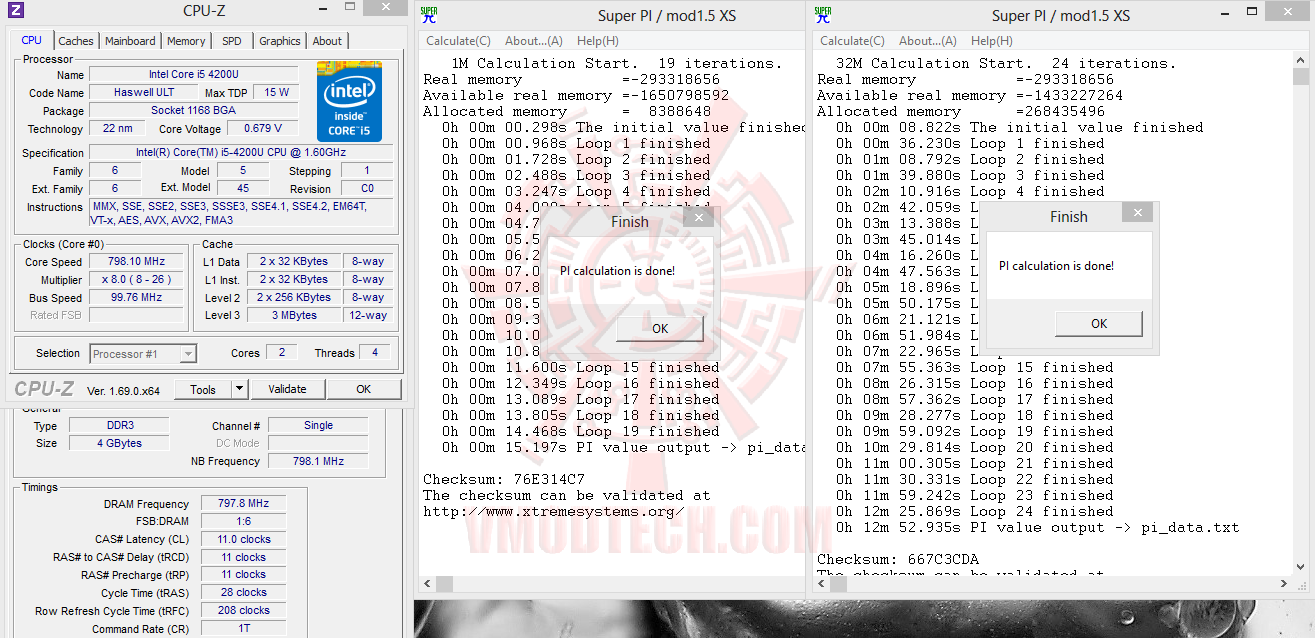1315x638 pixels.
Task: Click the Level 3 cache value 3 MBytes
Action: coord(293,316)
